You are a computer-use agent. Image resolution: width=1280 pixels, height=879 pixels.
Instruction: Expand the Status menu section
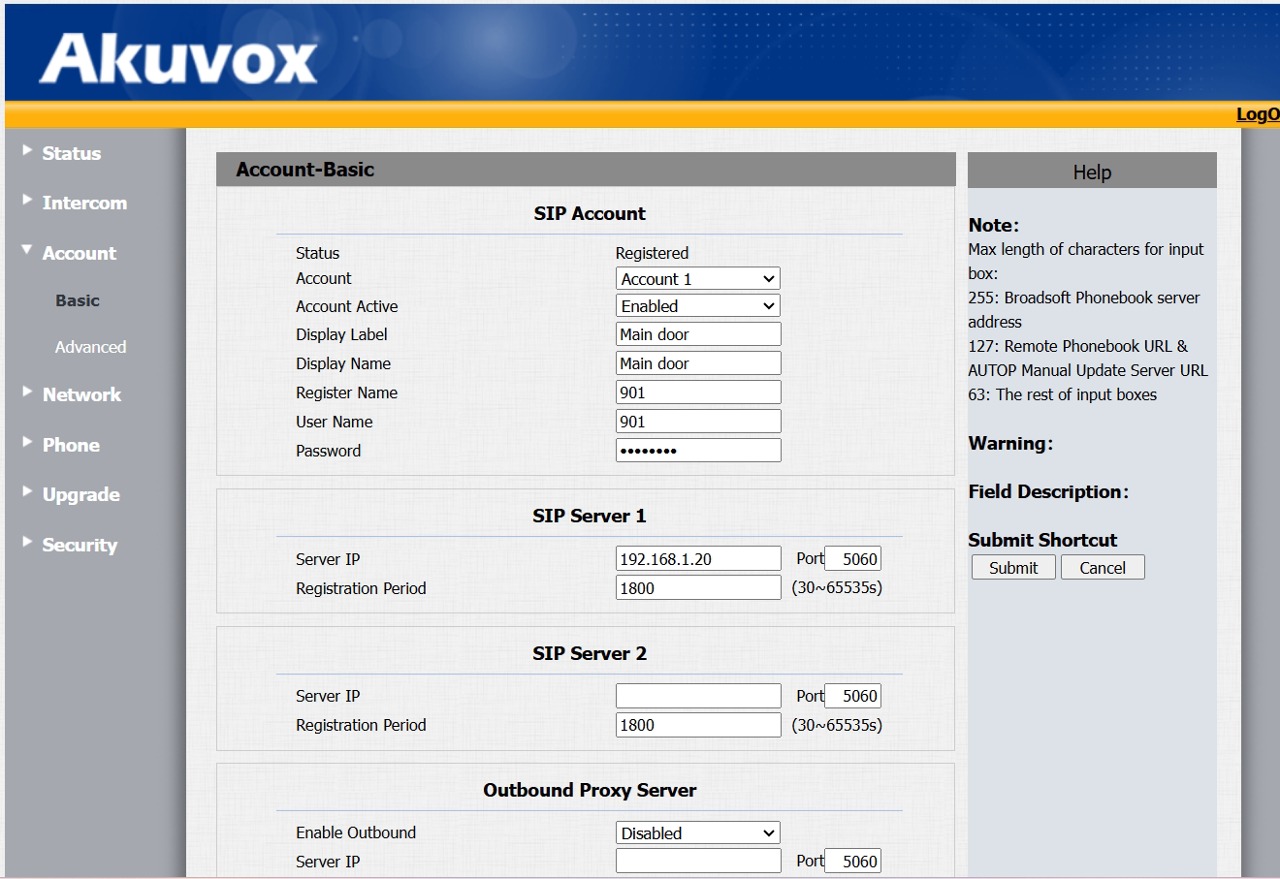(x=71, y=153)
